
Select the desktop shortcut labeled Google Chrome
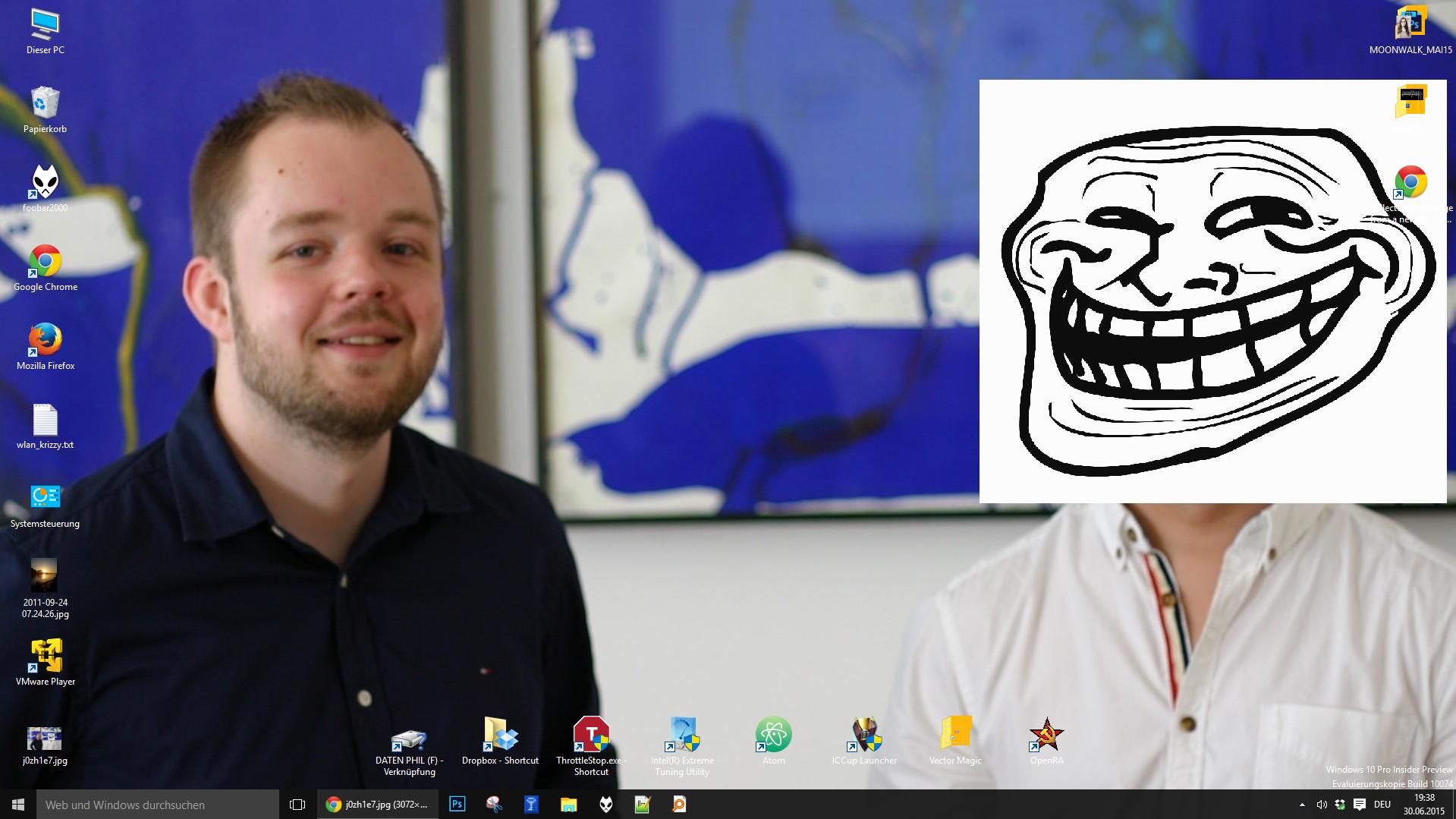click(x=45, y=269)
